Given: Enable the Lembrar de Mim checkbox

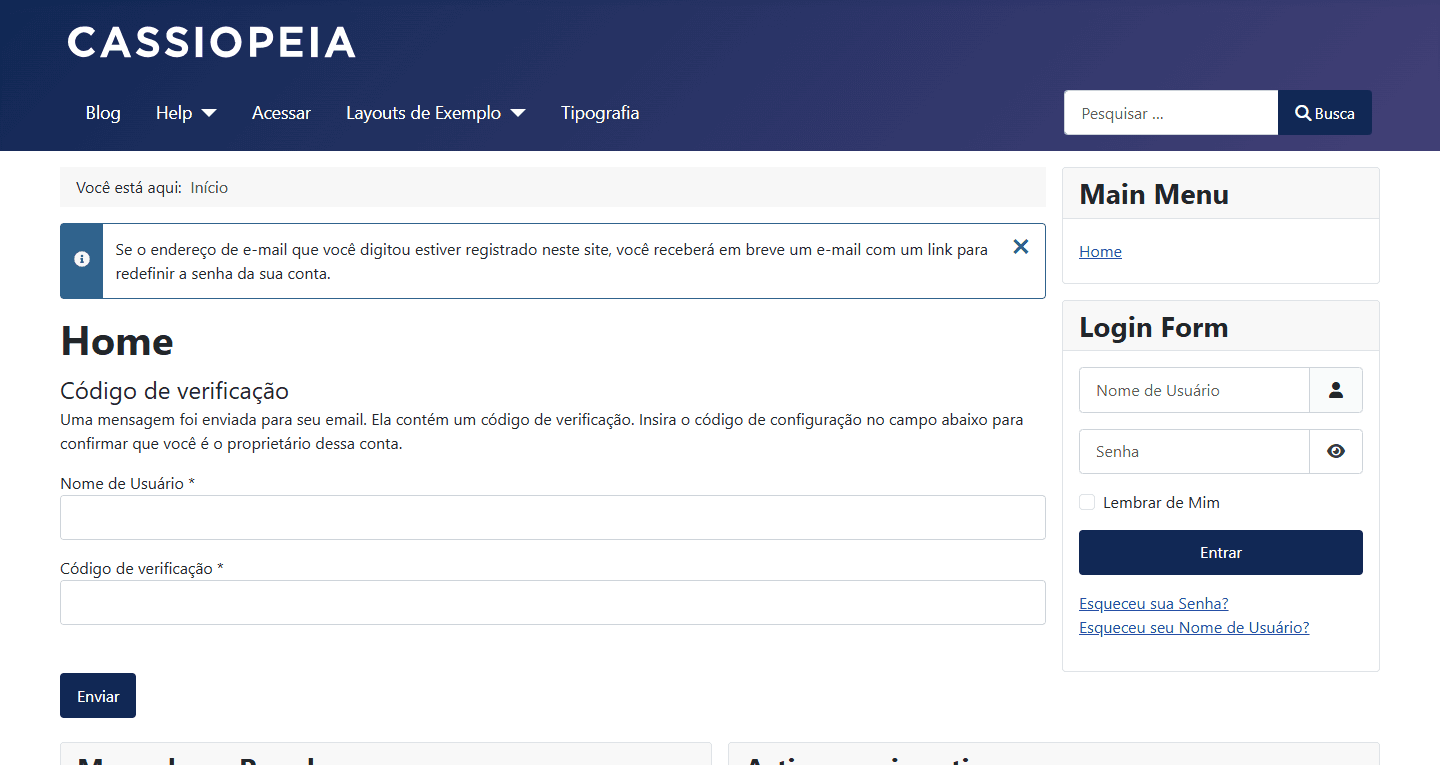Looking at the screenshot, I should (1087, 502).
